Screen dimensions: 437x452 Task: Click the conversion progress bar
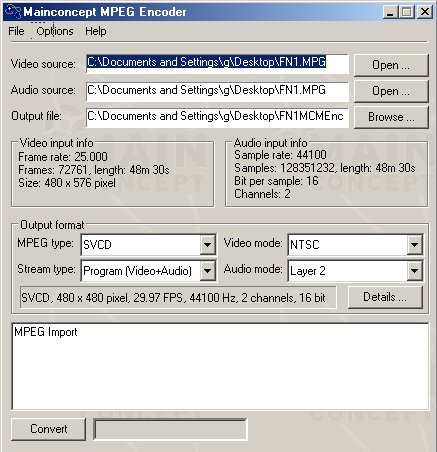[170, 429]
